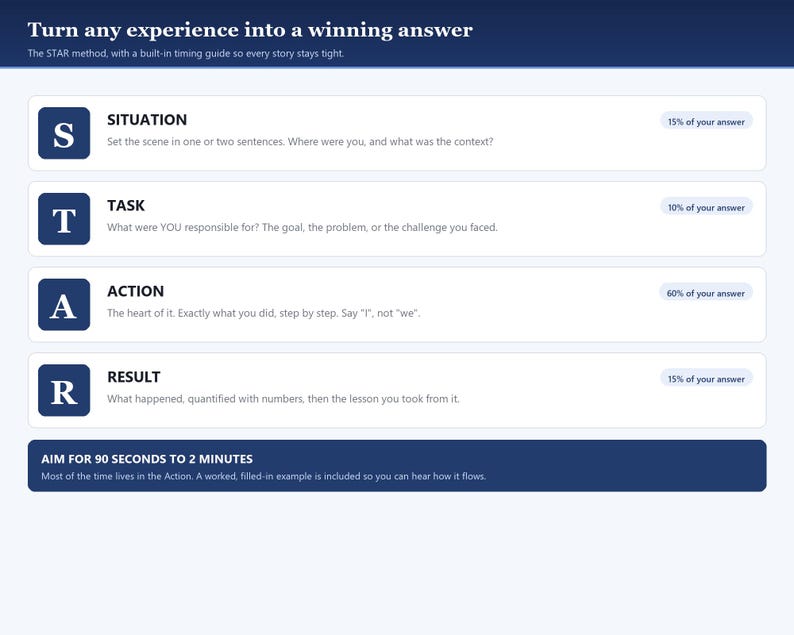794x635 pixels.
Task: Click the 'AIM FOR 90 SECONDS TO 2 MINUTES' heading
Action: point(147,459)
